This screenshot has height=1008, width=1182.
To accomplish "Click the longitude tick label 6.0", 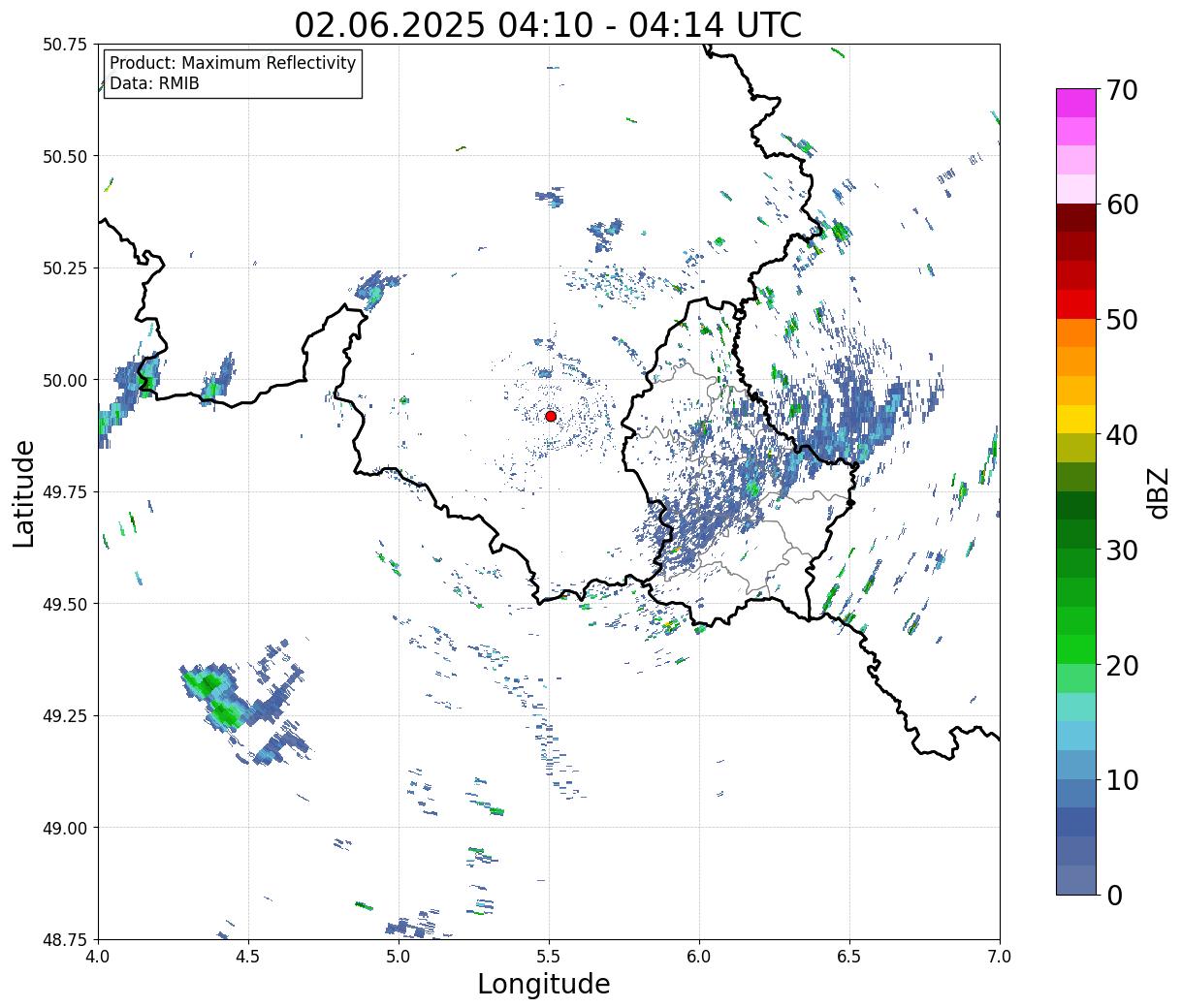I will click(x=699, y=957).
